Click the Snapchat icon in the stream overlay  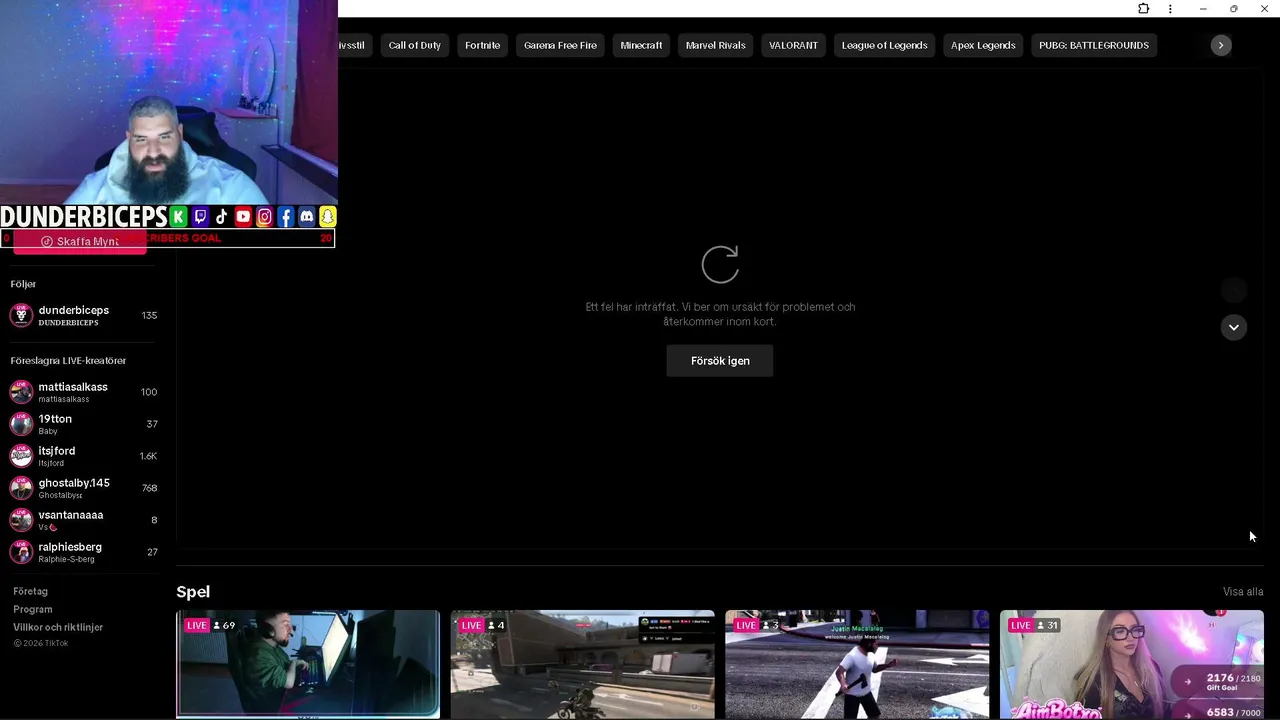click(327, 217)
